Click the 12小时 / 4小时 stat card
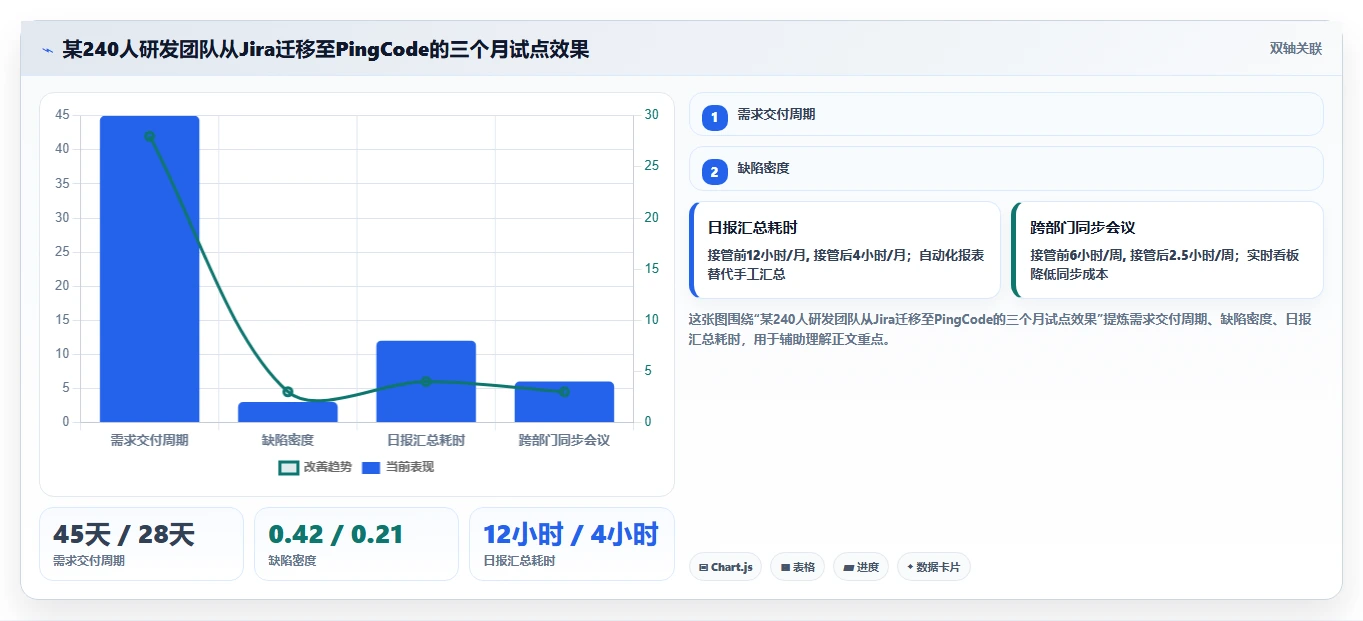1363x621 pixels. pyautogui.click(x=572, y=544)
